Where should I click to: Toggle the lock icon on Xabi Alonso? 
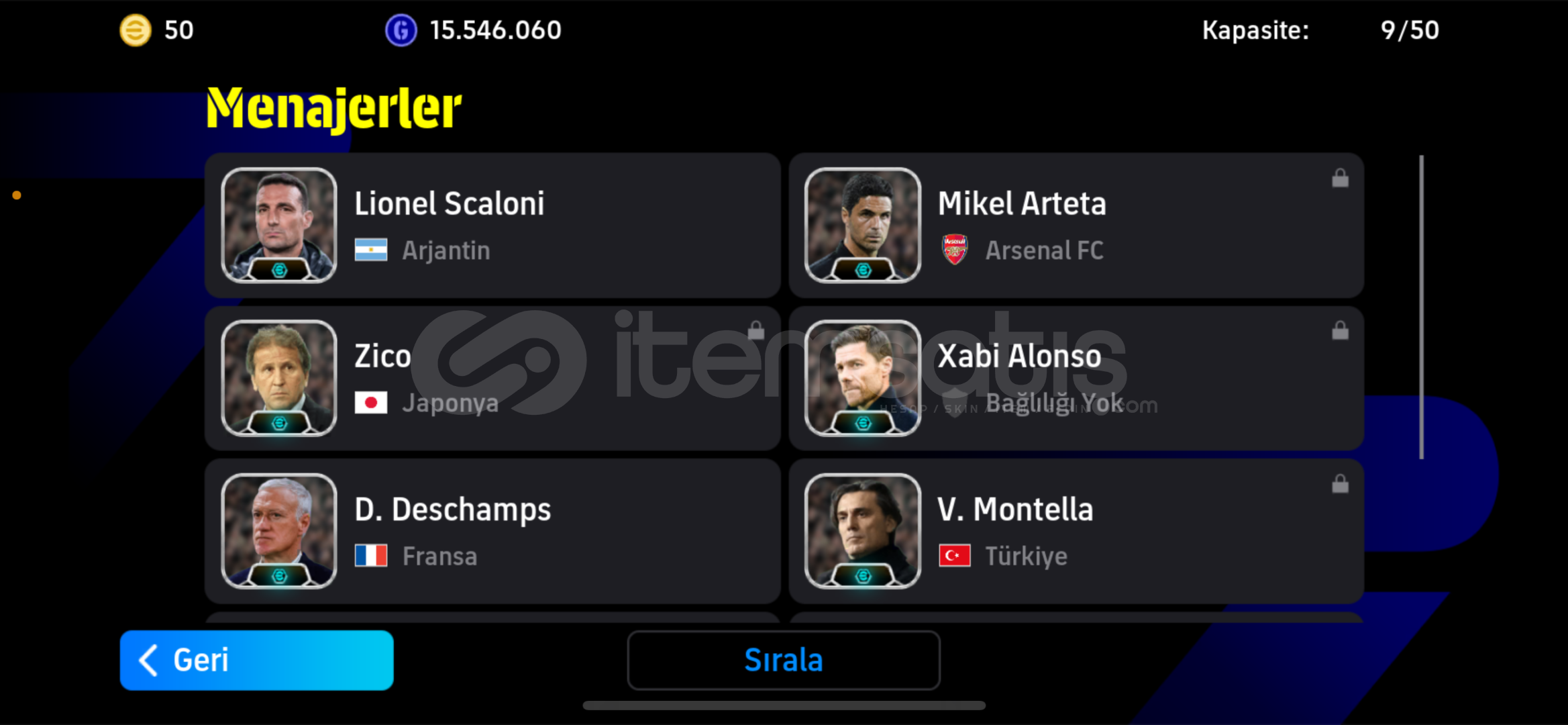1340,330
